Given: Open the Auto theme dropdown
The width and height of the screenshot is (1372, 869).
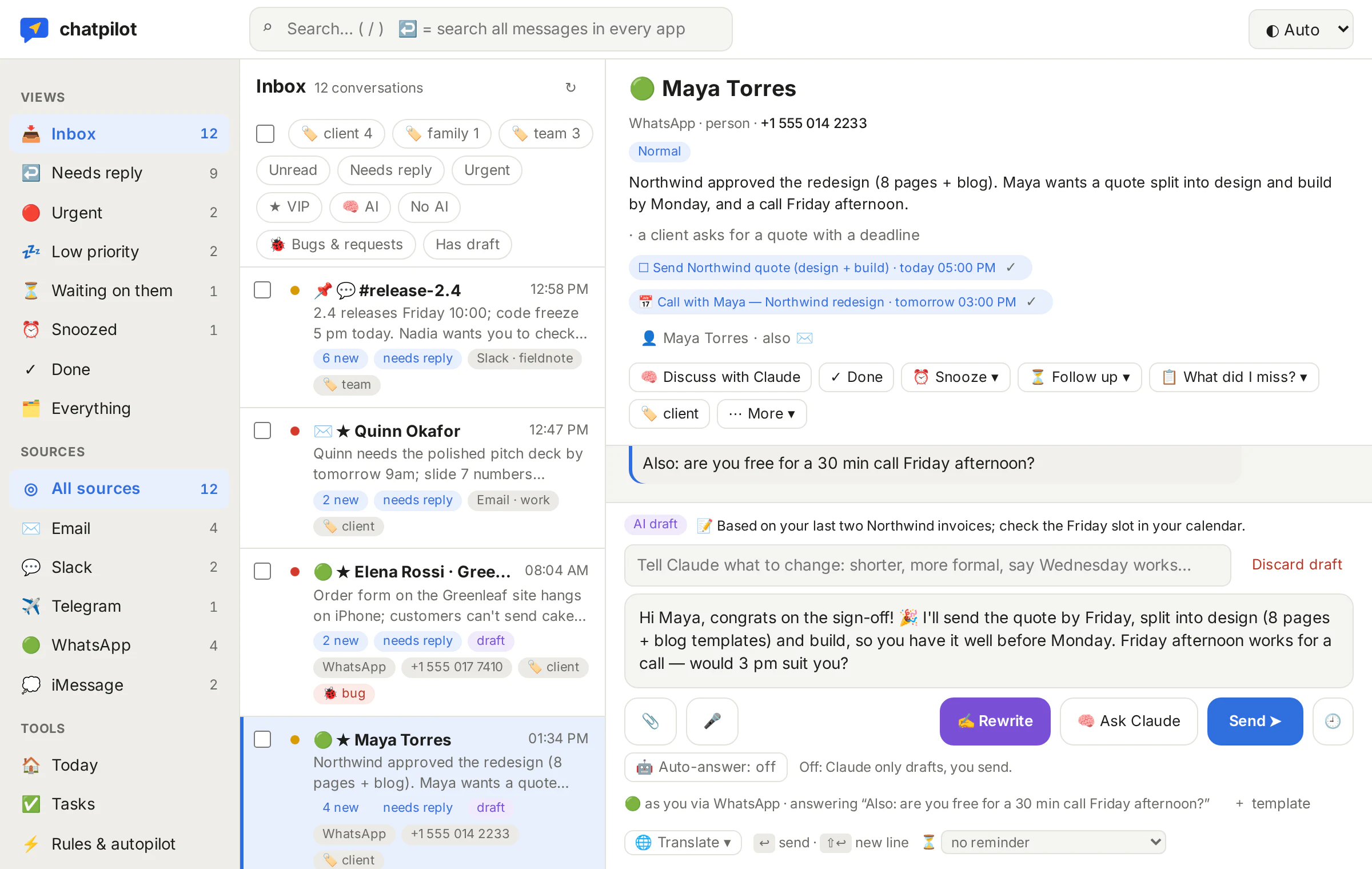Looking at the screenshot, I should (1301, 29).
